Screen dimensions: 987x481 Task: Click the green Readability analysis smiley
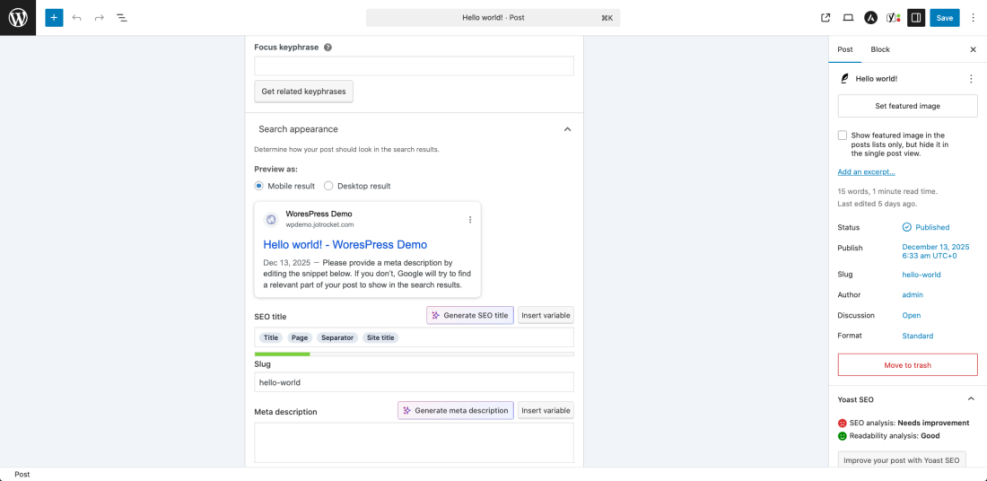pos(842,436)
